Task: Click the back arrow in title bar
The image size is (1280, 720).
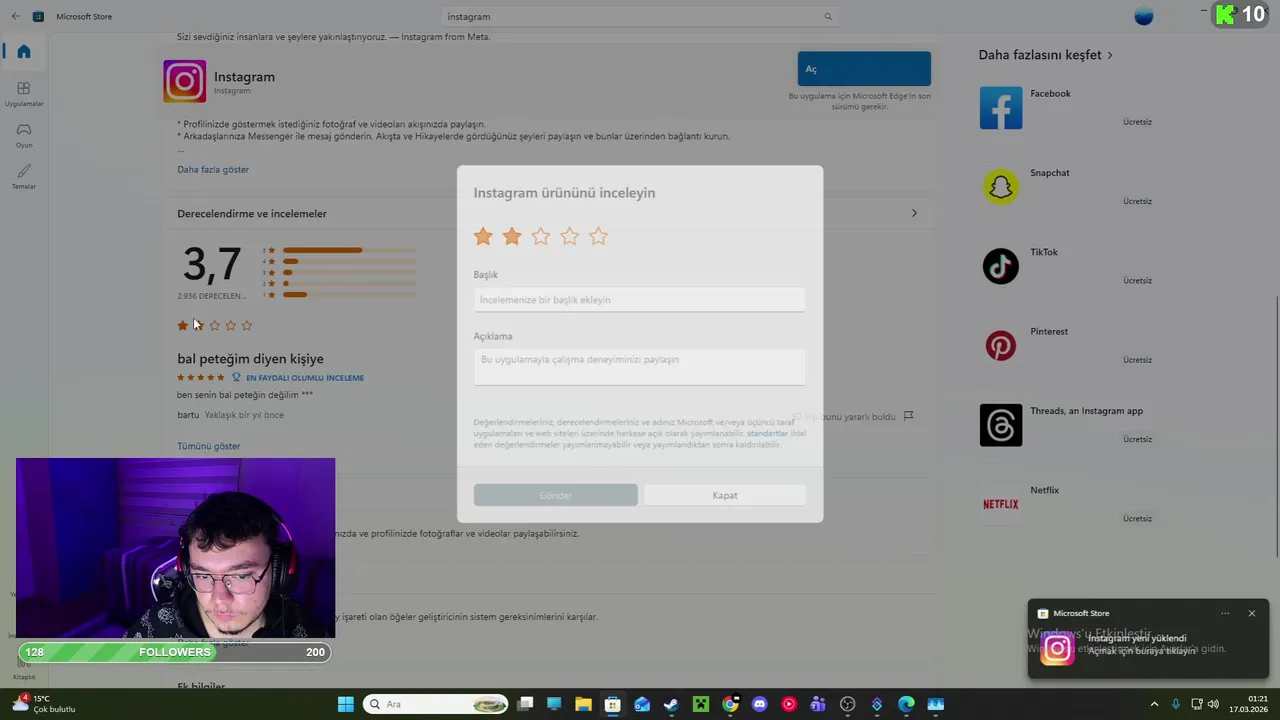Action: [x=15, y=16]
